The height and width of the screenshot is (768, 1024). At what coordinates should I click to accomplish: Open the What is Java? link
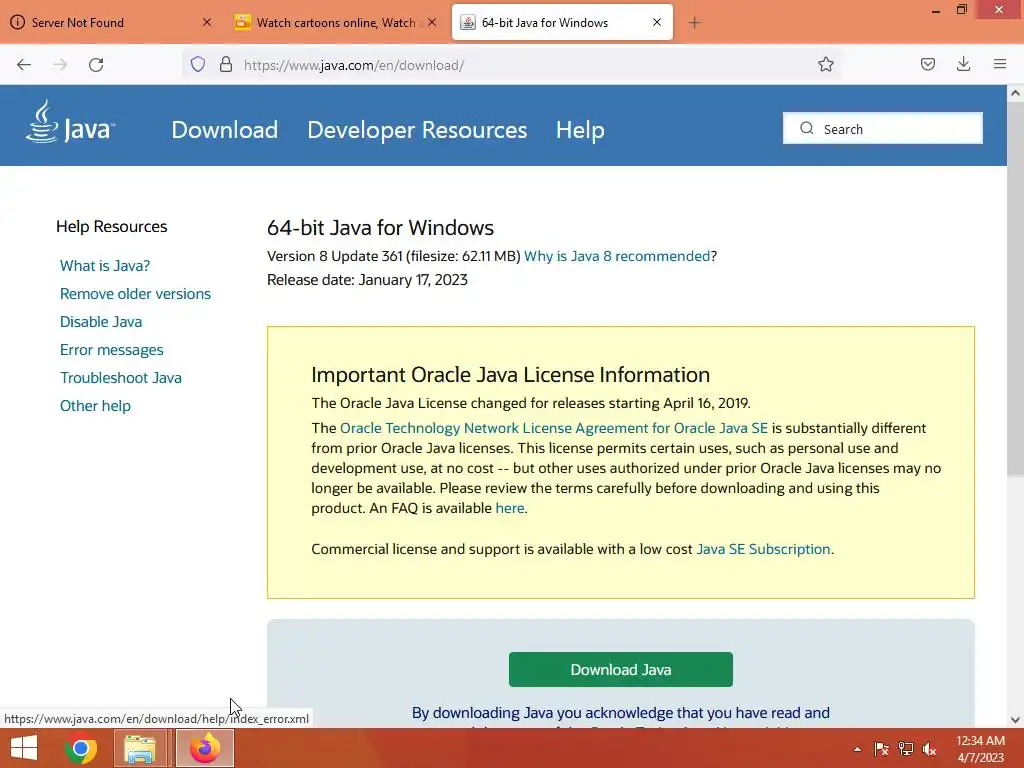click(x=105, y=266)
